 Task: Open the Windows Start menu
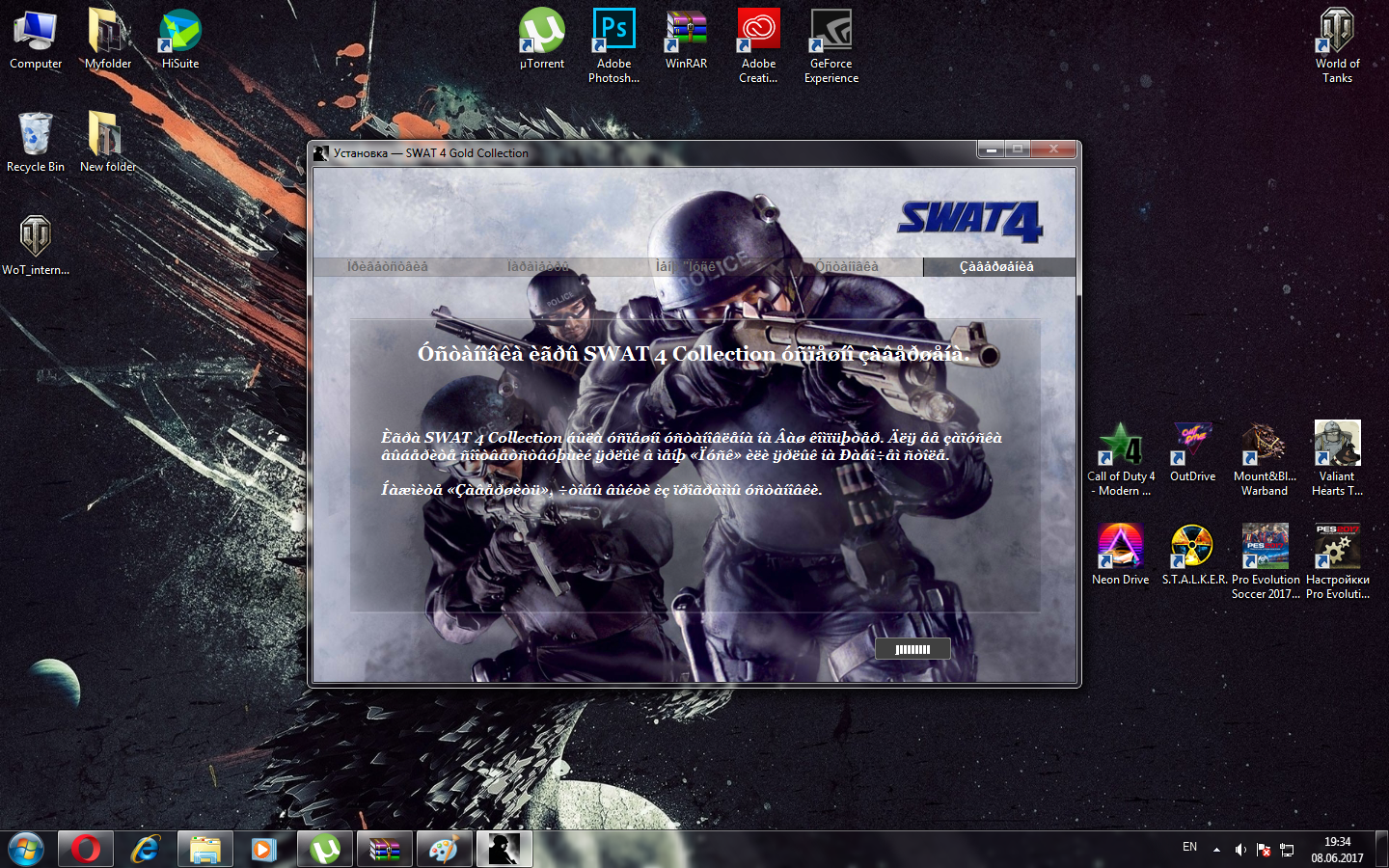point(26,850)
